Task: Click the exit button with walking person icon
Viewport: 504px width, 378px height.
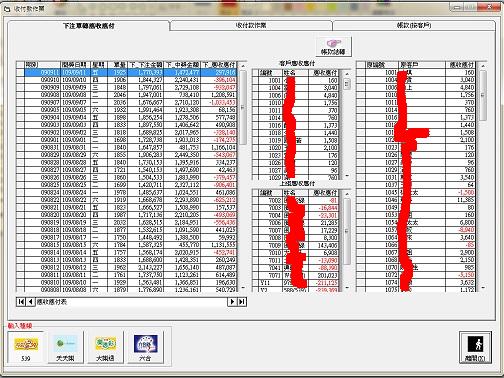Action: (475, 347)
